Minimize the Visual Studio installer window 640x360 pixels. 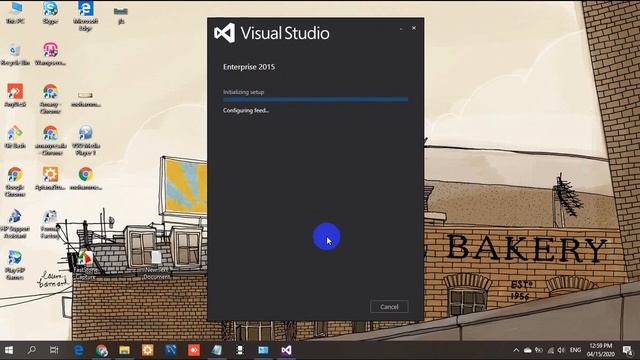[401, 29]
